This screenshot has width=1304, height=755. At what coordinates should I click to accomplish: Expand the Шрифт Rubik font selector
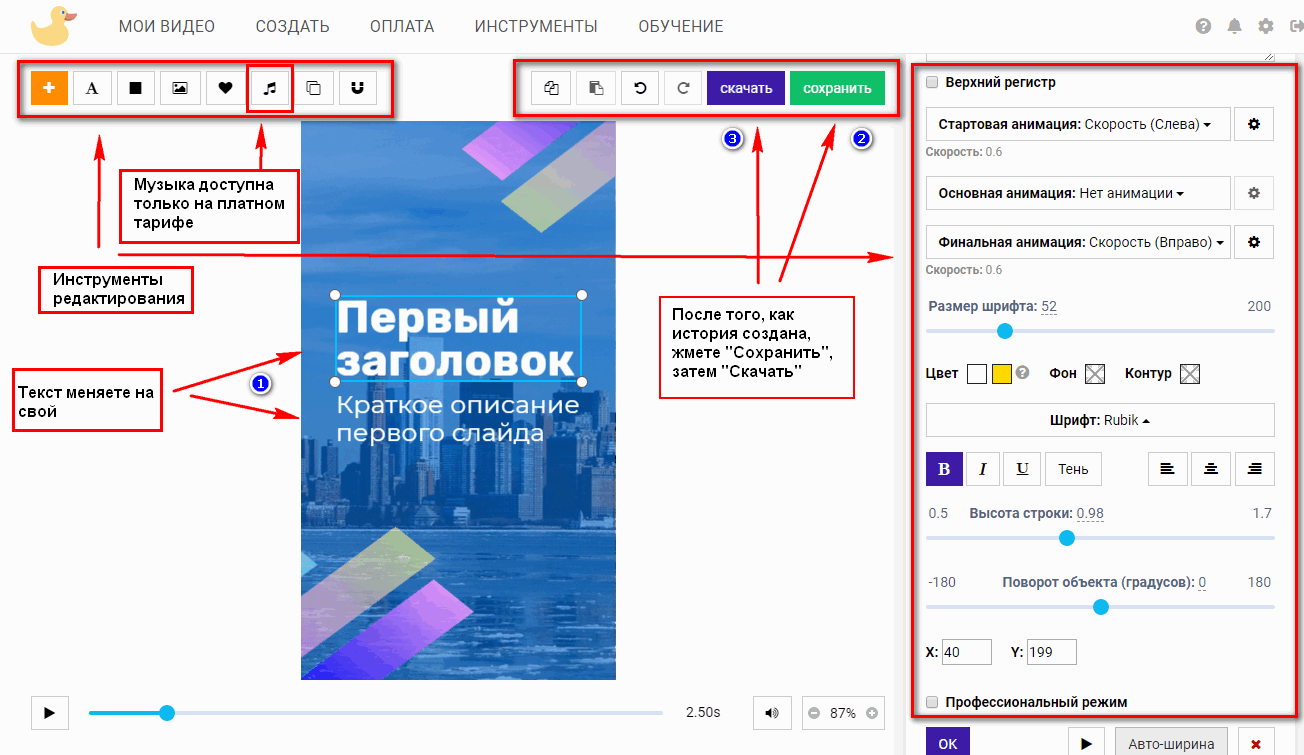1100,420
